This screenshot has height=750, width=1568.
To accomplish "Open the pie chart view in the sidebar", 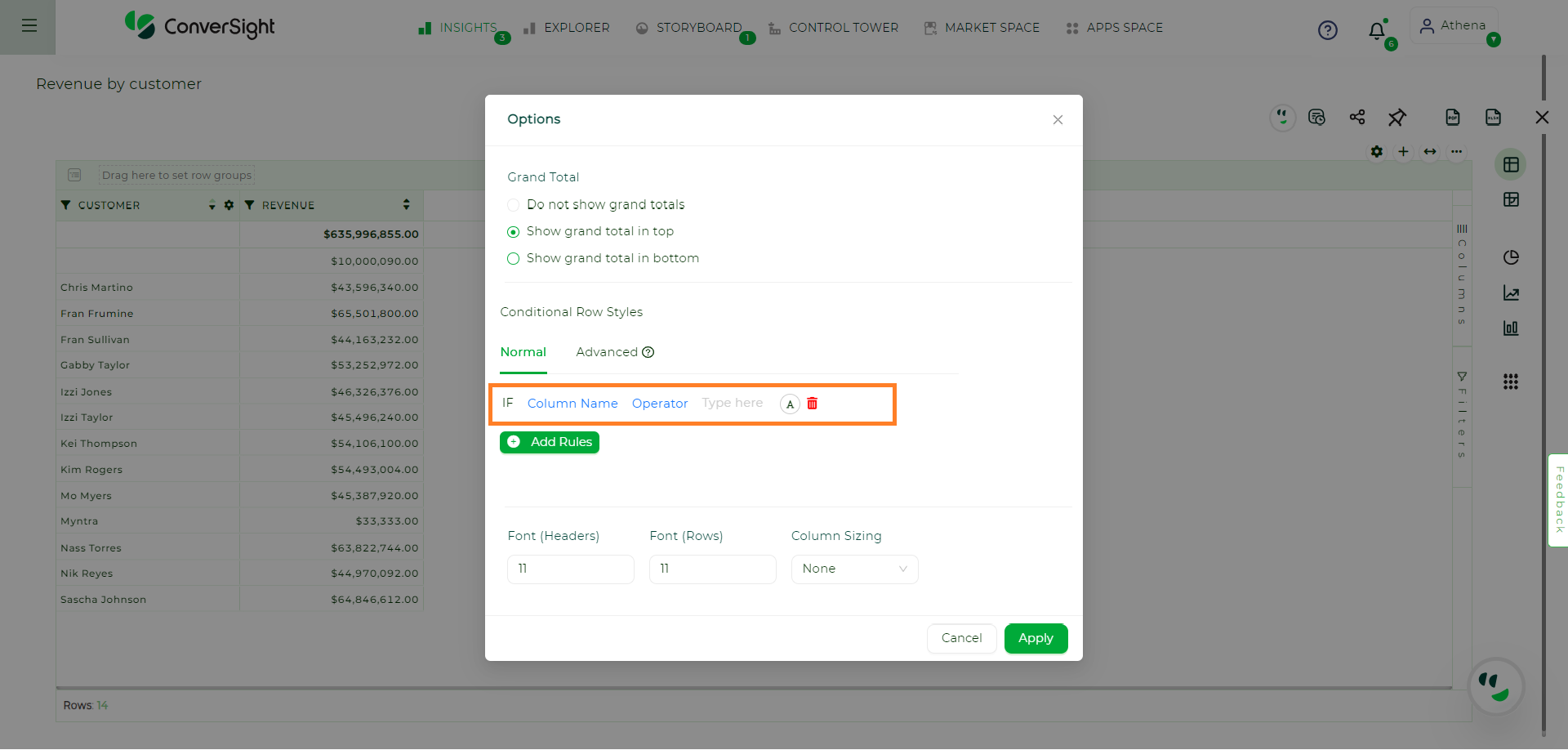I will click(x=1511, y=257).
